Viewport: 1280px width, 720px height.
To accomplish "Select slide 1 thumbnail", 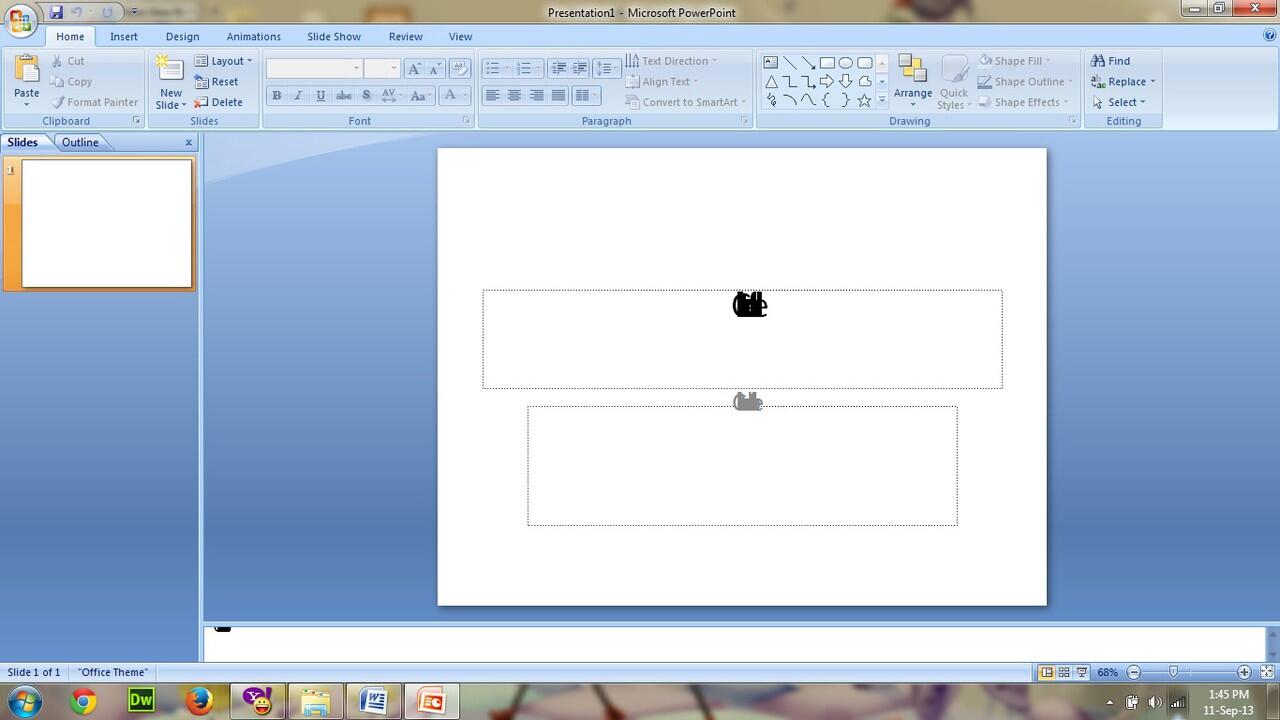I will coord(106,223).
